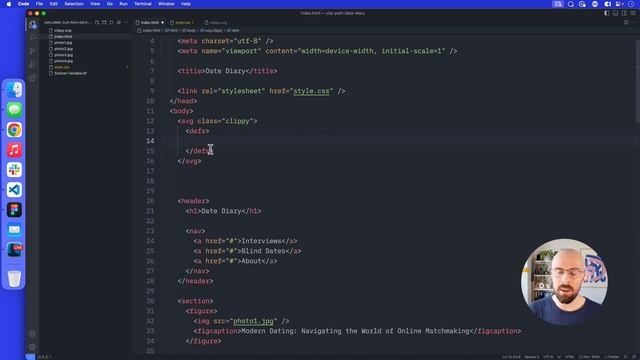Collapse all folders in Explorer

pyautogui.click(x=119, y=22)
